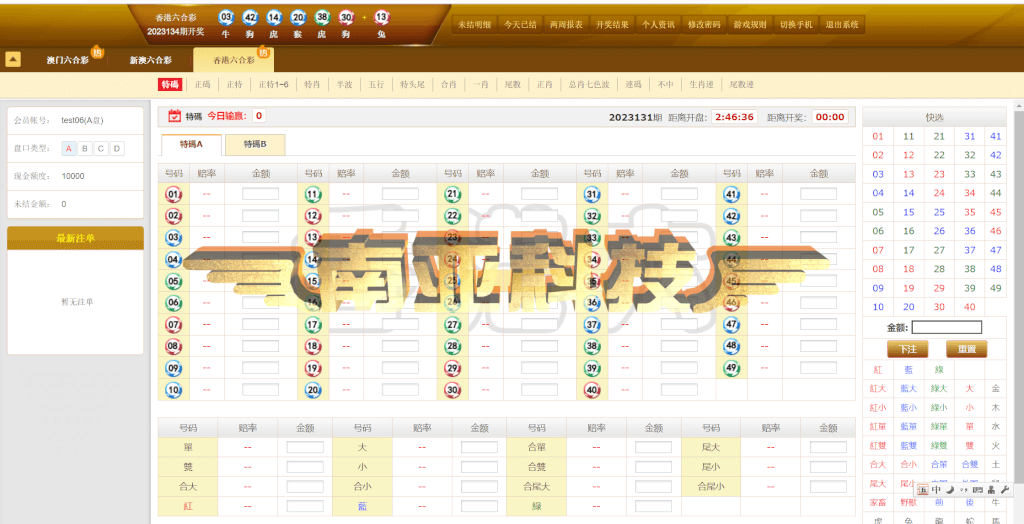Select 盘口类型 option D
1024x524 pixels.
click(117, 148)
